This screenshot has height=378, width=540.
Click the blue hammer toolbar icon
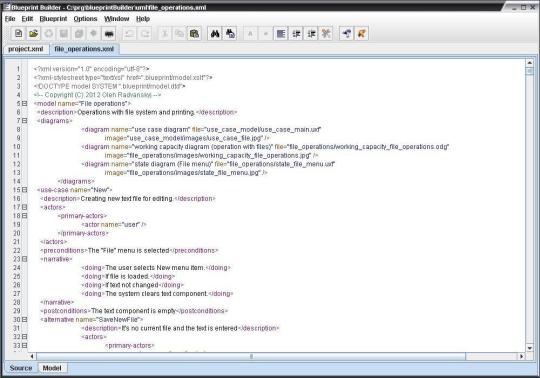[x=346, y=34]
